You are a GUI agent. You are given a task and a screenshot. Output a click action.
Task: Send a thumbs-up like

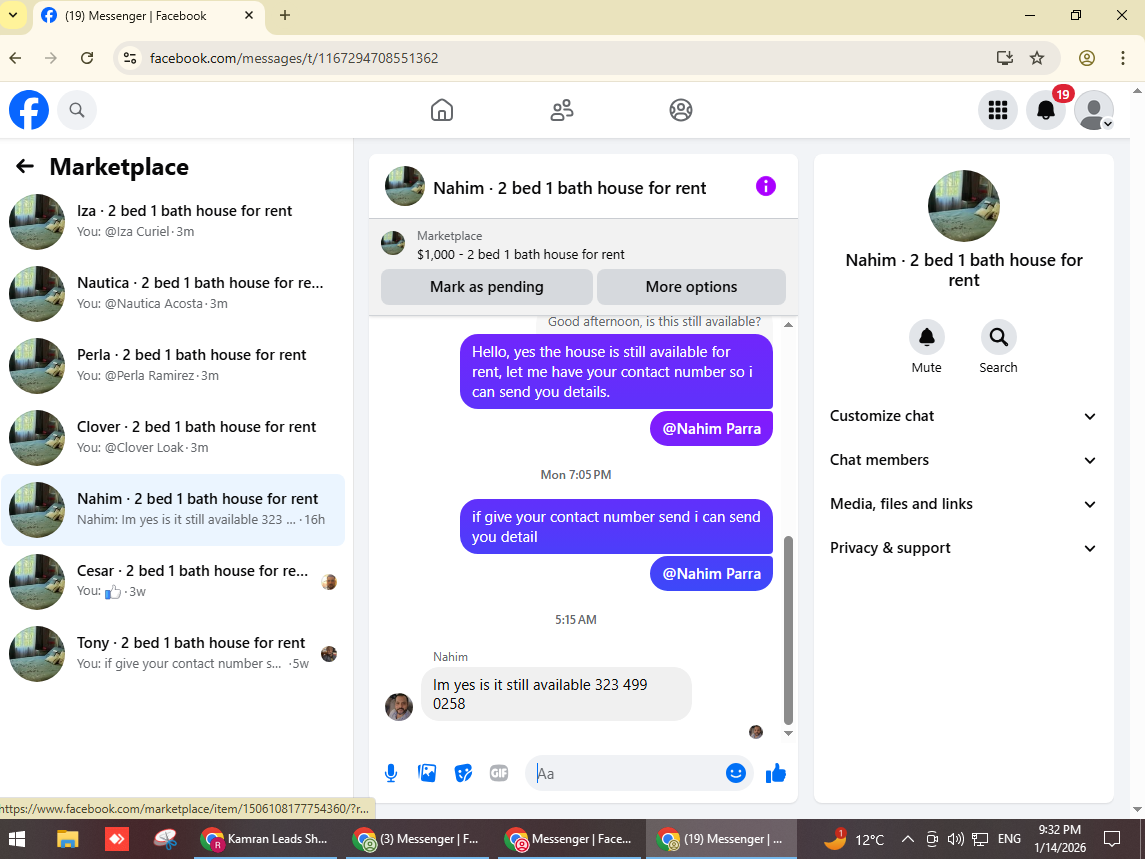tap(776, 773)
